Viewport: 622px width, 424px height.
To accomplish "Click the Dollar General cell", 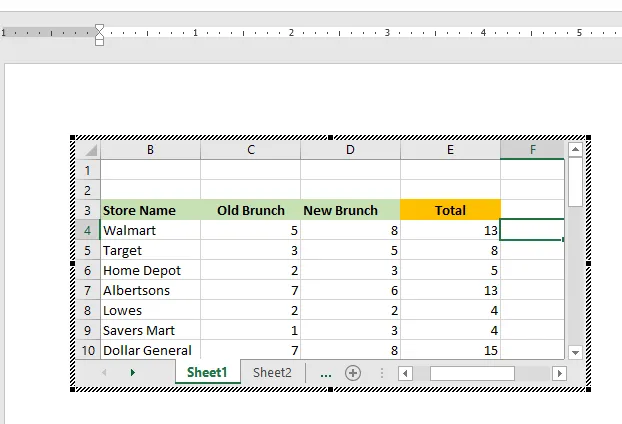I will click(150, 350).
